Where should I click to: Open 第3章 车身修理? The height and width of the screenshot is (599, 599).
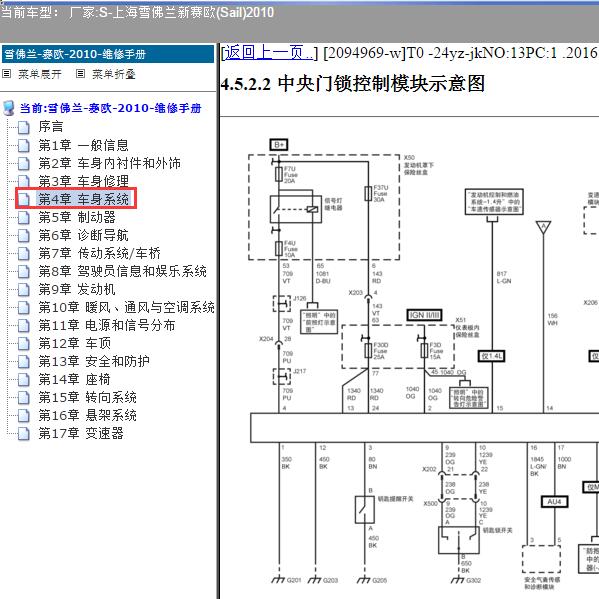tap(83, 181)
